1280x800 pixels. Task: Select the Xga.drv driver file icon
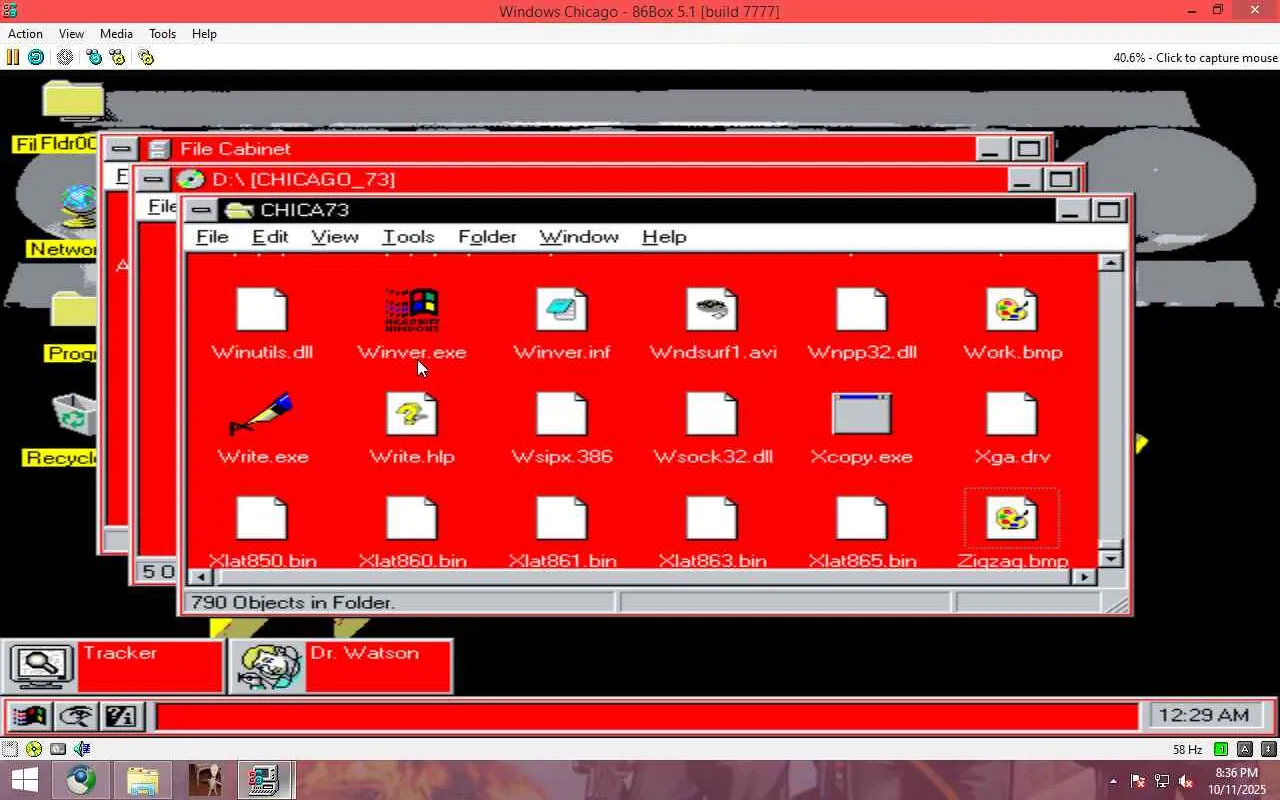(1012, 414)
